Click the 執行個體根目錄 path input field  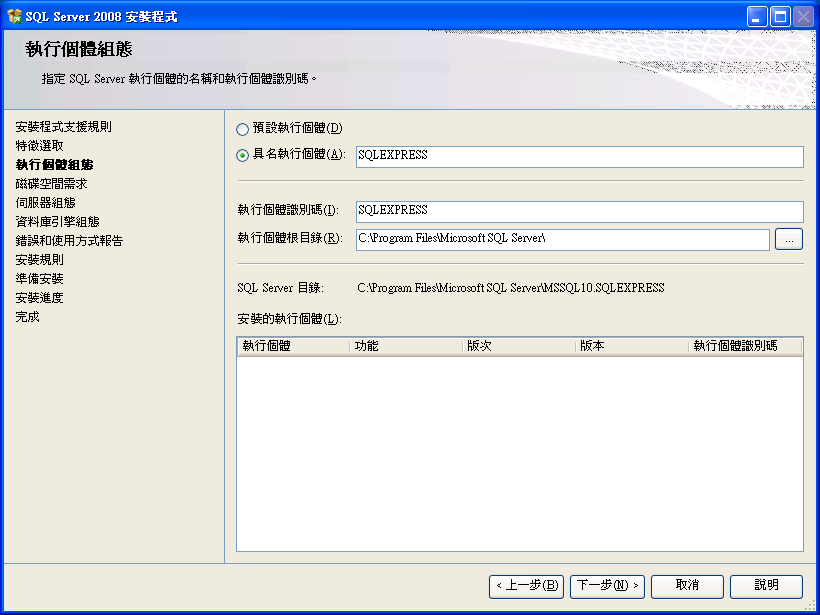(x=563, y=240)
